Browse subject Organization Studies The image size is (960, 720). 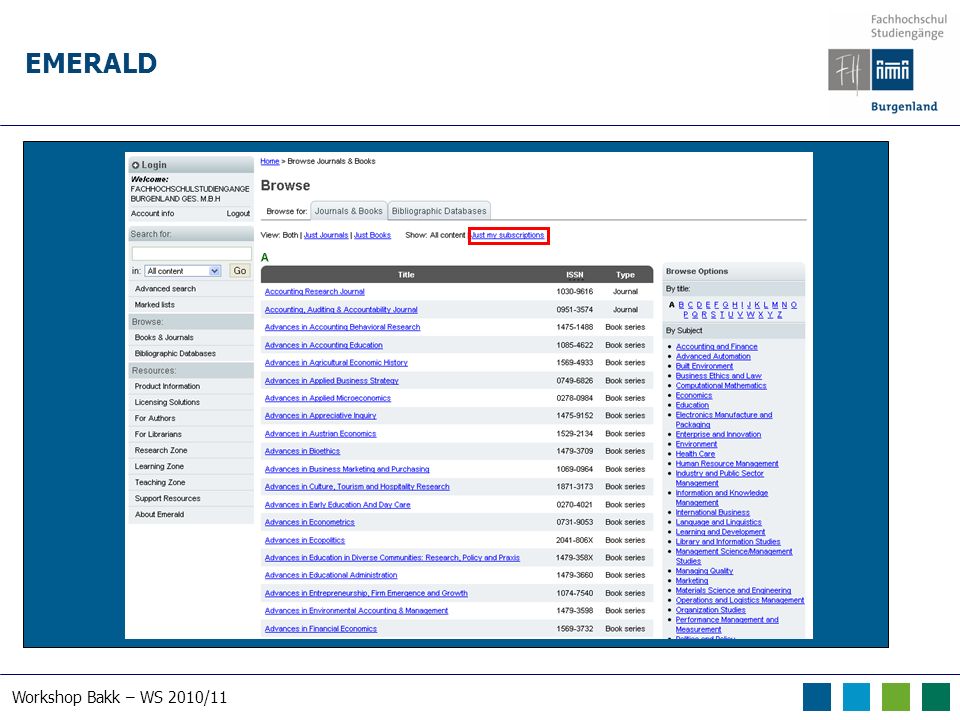point(710,610)
